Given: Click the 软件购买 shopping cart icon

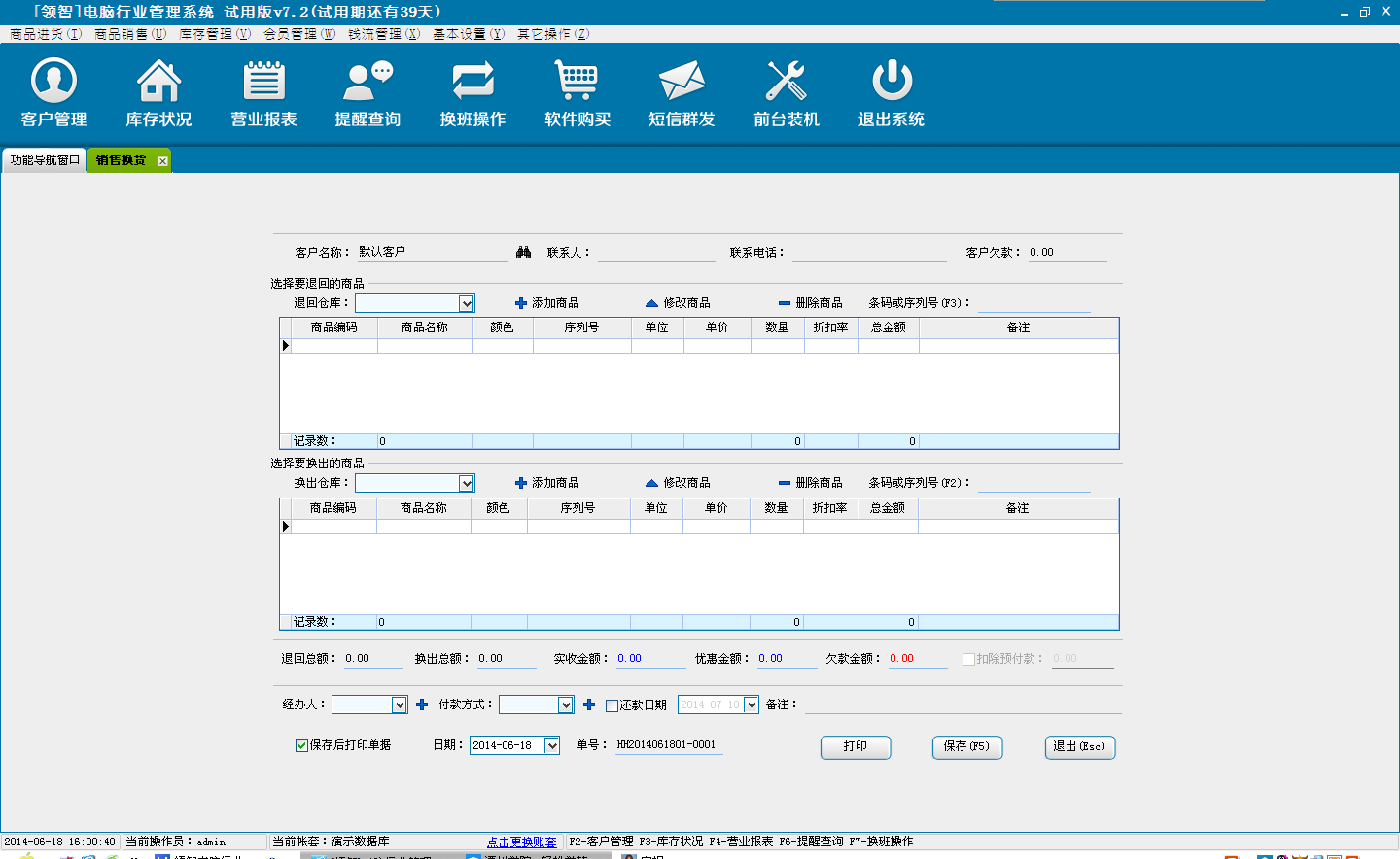Looking at the screenshot, I should (577, 82).
